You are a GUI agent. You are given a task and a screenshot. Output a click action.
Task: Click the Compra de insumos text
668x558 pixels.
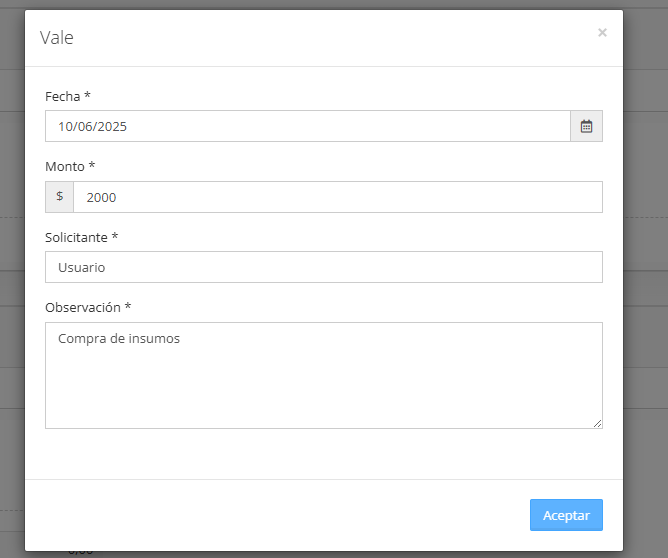coord(119,339)
